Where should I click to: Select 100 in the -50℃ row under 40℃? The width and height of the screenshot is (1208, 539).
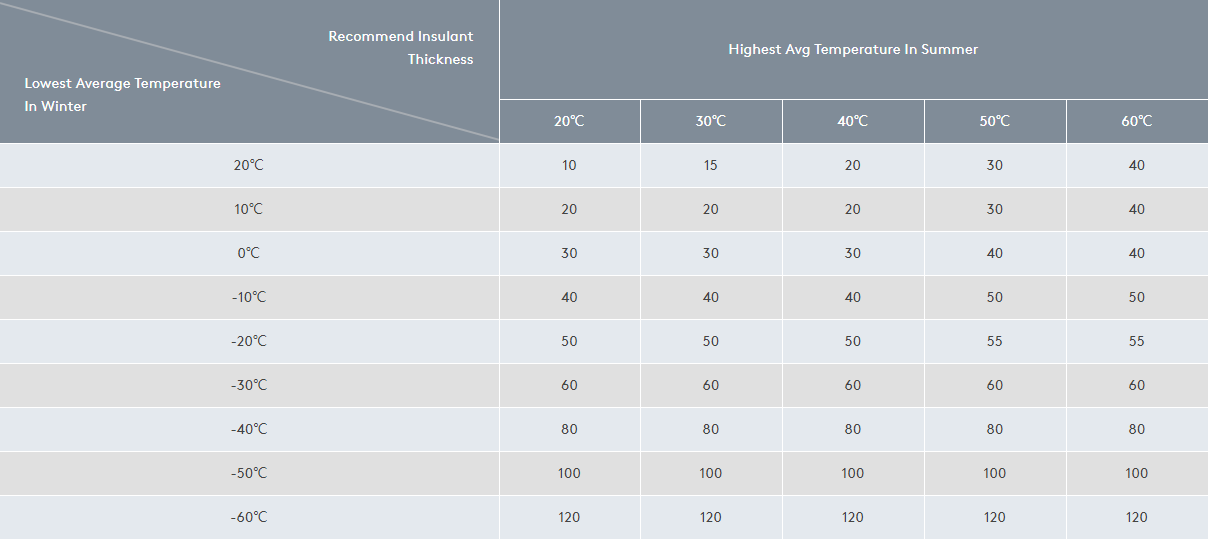pos(853,473)
